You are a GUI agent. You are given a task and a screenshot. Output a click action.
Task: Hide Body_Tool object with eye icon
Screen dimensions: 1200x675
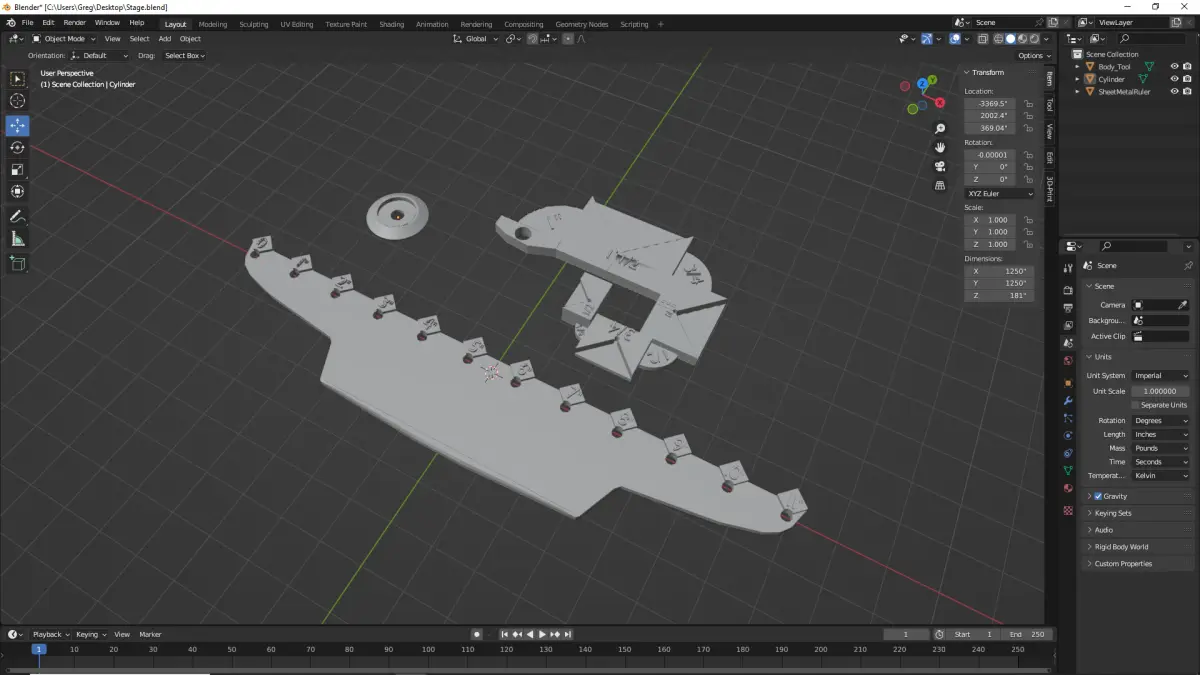click(x=1175, y=67)
